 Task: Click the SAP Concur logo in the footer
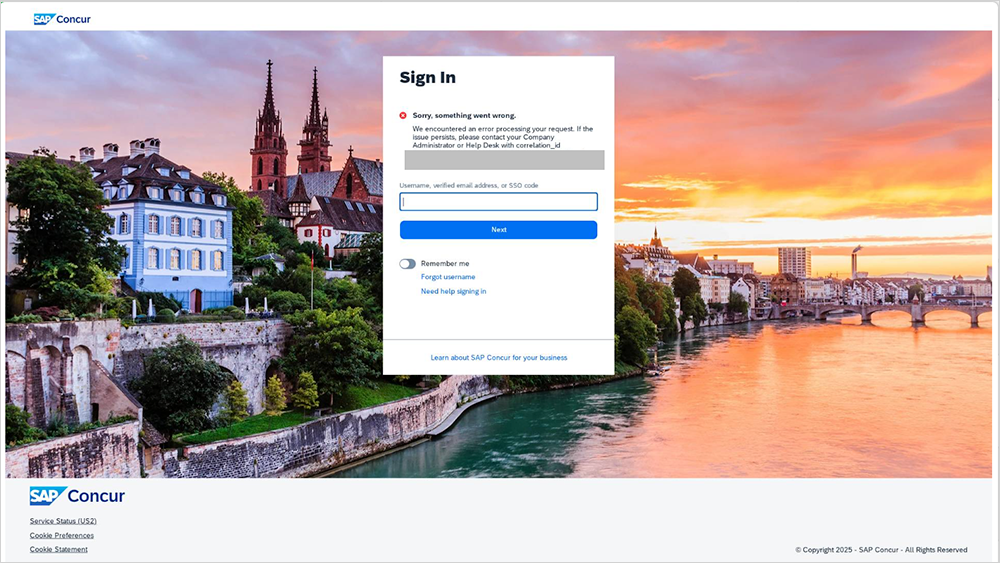click(x=77, y=496)
